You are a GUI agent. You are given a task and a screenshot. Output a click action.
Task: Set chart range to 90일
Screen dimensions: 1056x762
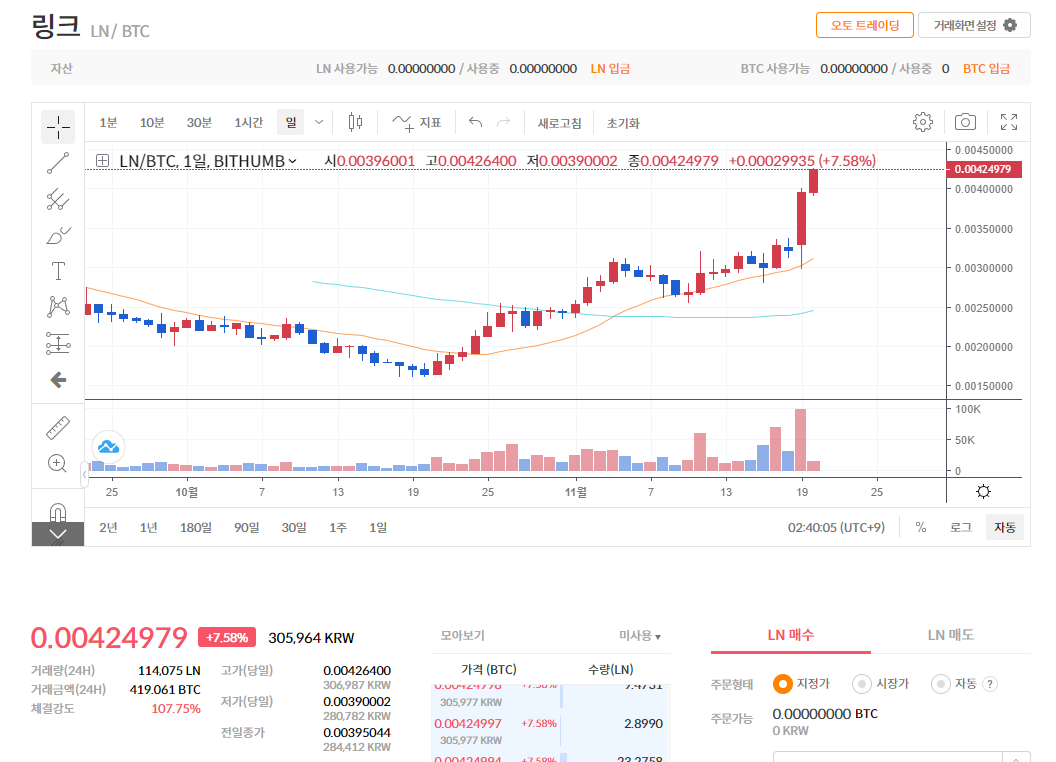(x=246, y=528)
